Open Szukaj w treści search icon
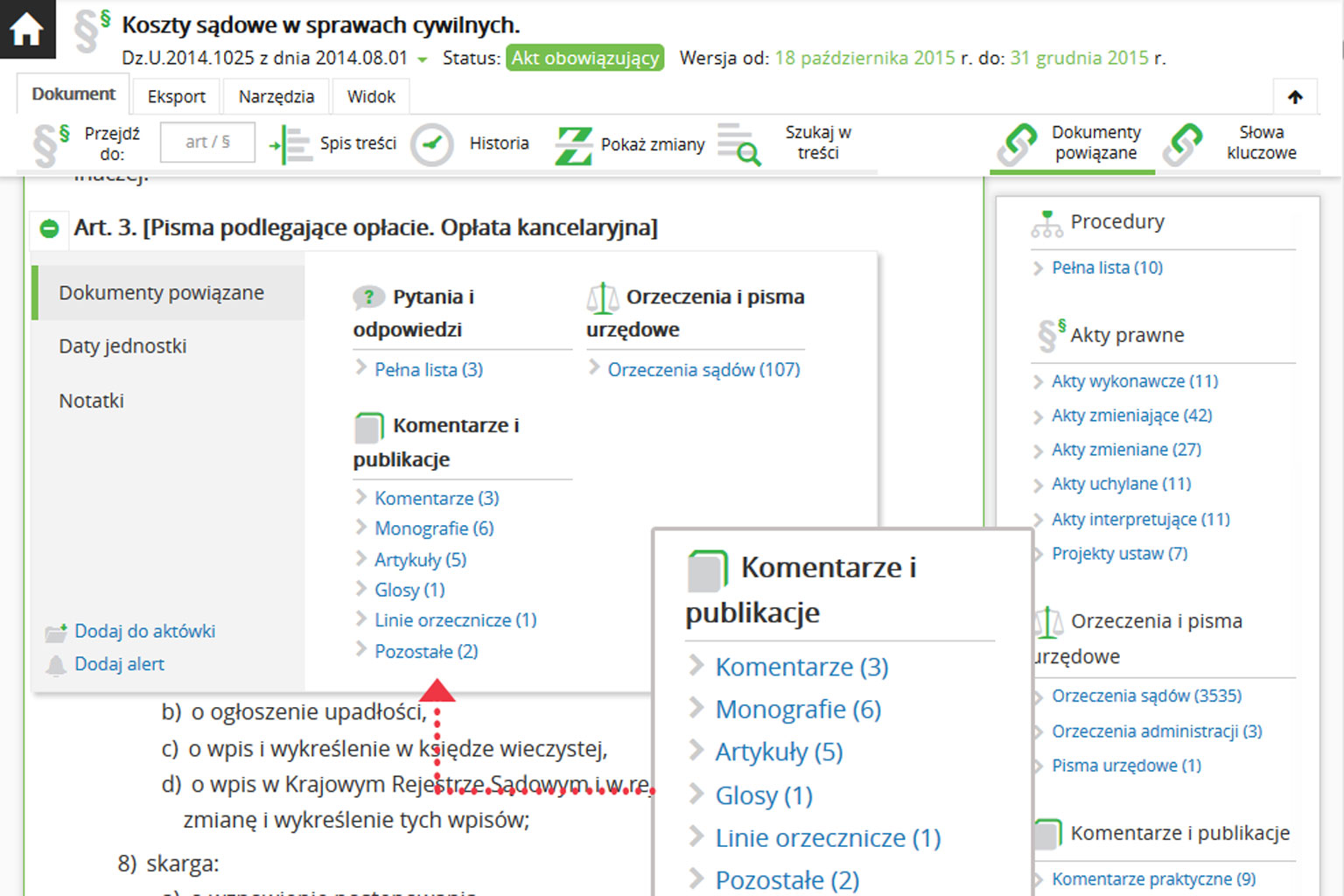 pos(738,144)
